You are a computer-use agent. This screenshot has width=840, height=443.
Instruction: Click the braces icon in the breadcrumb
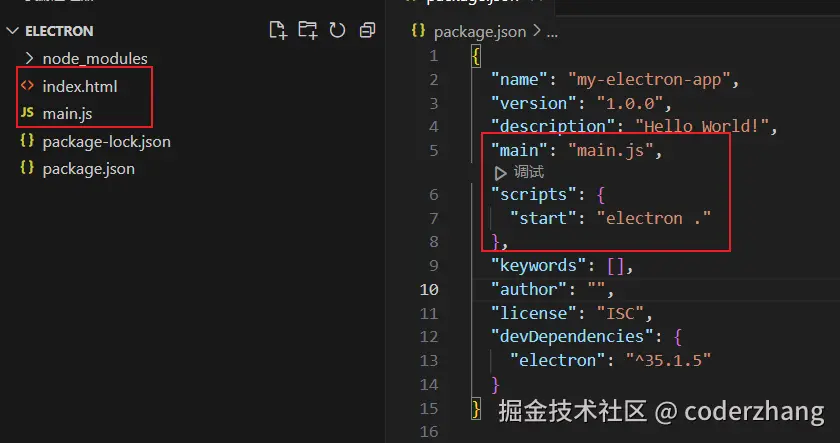tap(418, 31)
